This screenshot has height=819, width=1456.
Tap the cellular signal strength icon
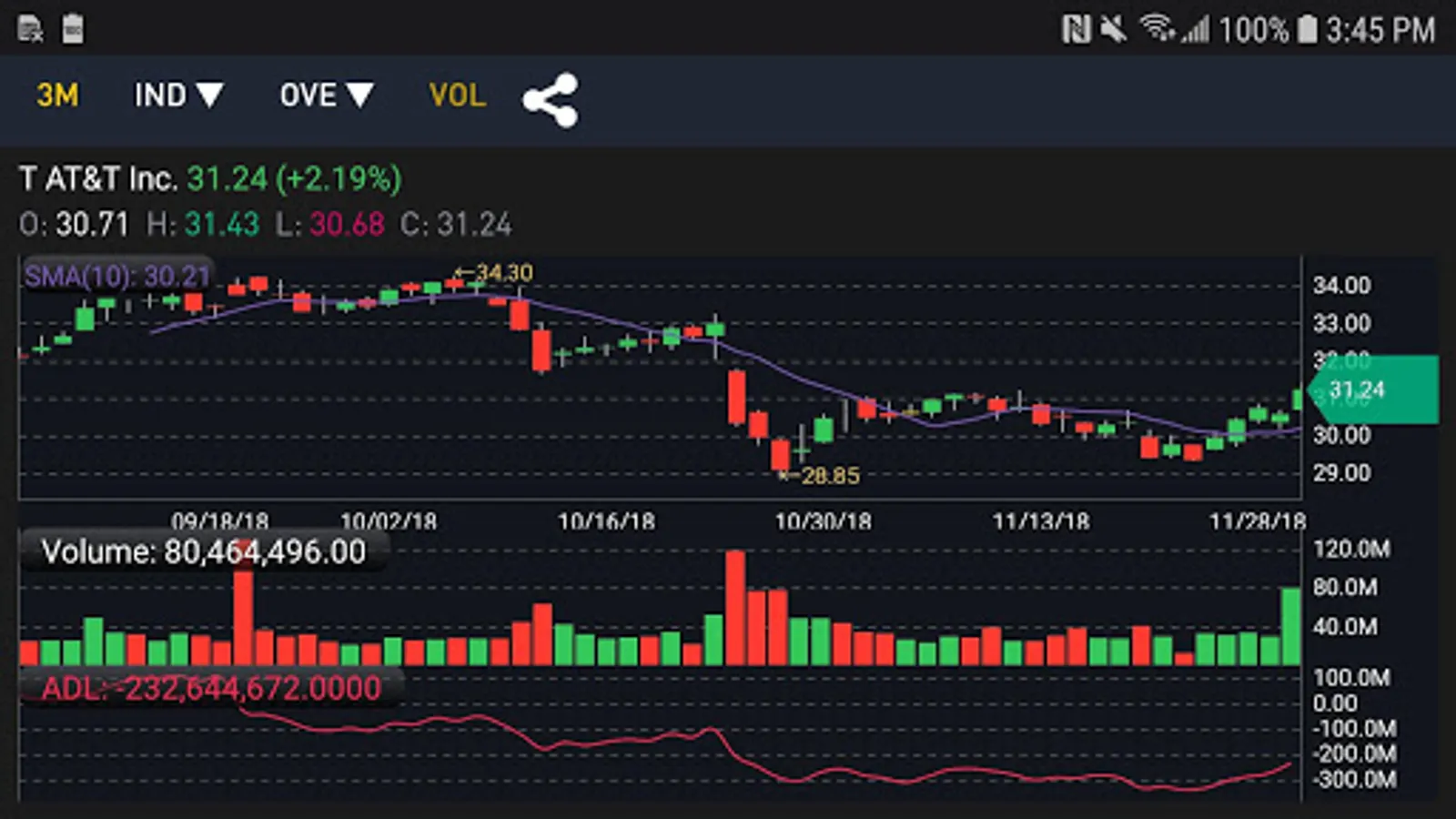pyautogui.click(x=1196, y=30)
